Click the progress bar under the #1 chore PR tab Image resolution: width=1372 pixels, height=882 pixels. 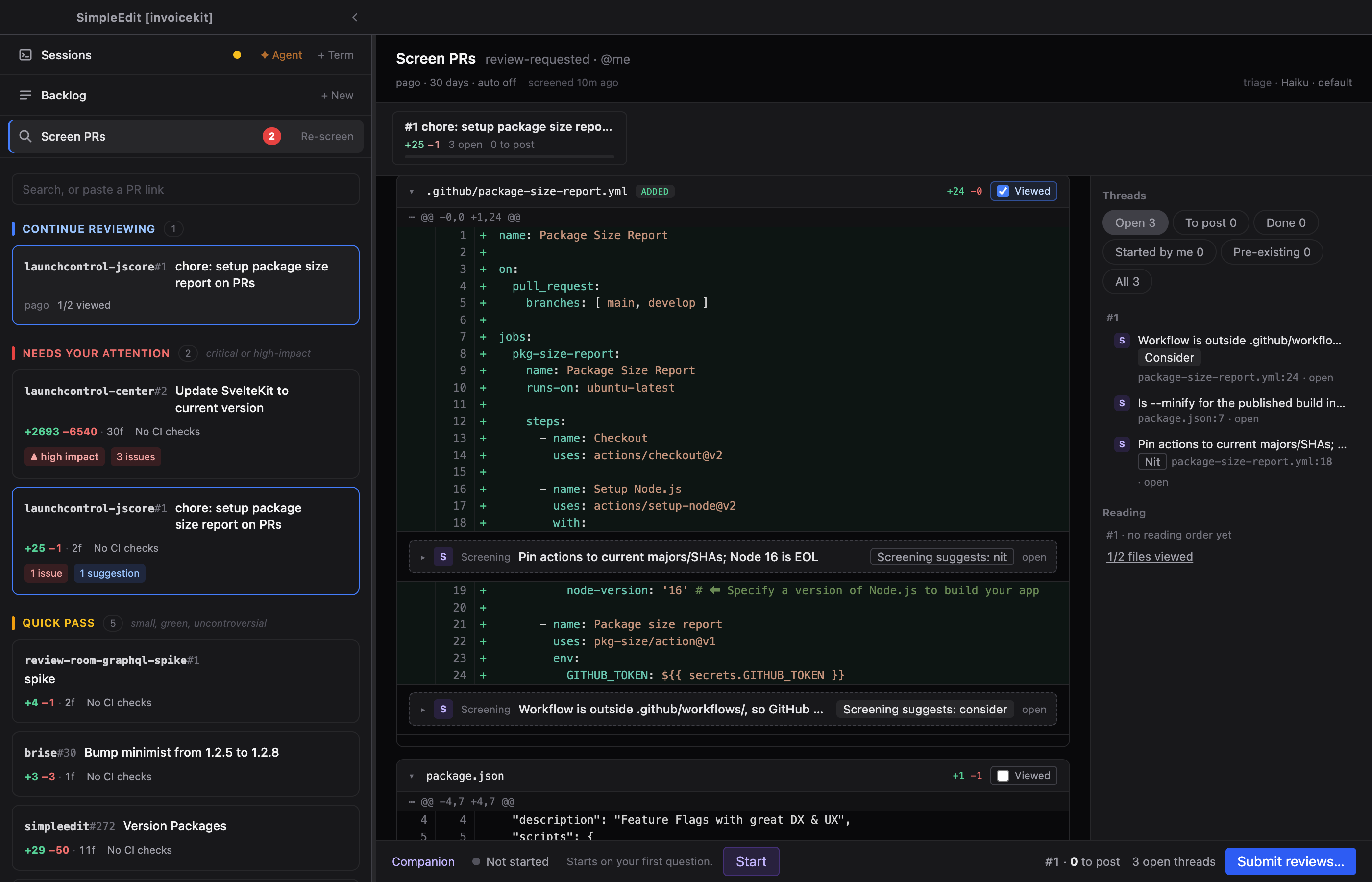click(509, 156)
